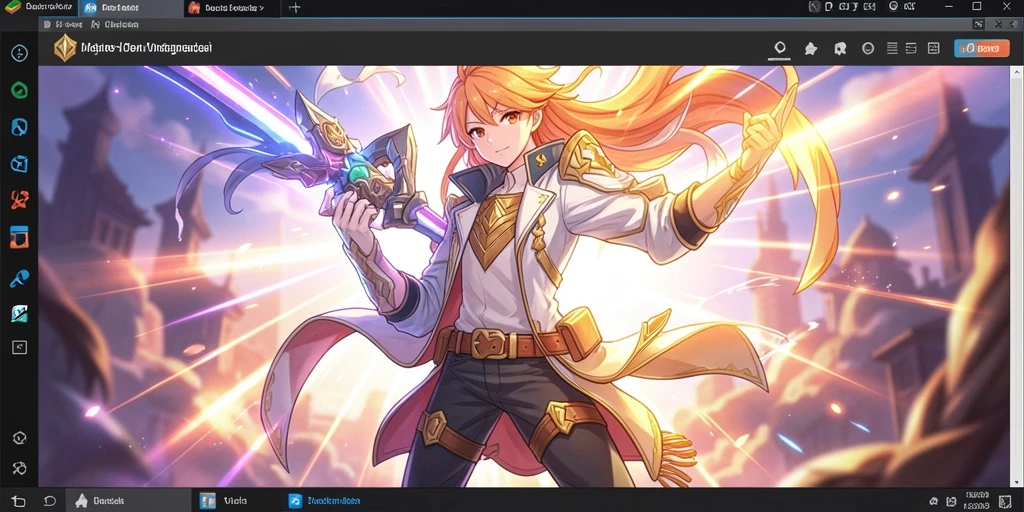Screen dimensions: 1024x512
Task: Open the blue rounded icon below green one
Action: [x=20, y=127]
